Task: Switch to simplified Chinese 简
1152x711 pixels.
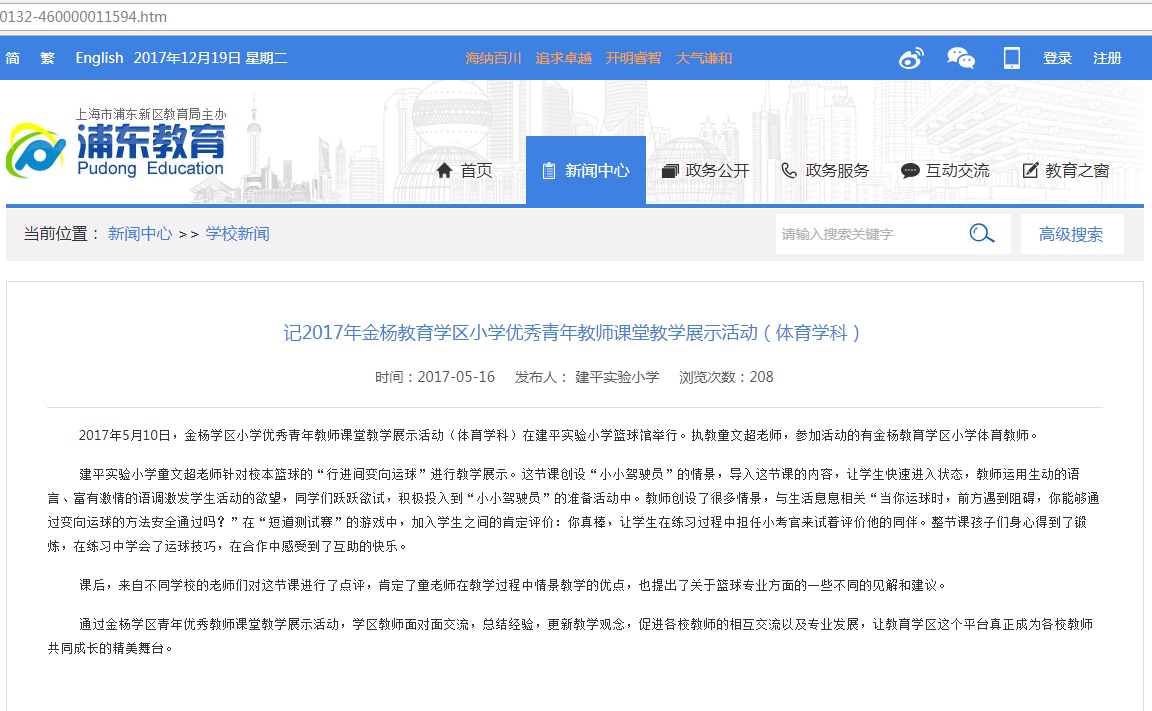Action: pos(12,58)
